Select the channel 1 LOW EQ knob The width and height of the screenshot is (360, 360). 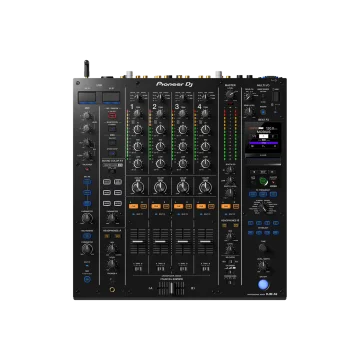[138, 163]
